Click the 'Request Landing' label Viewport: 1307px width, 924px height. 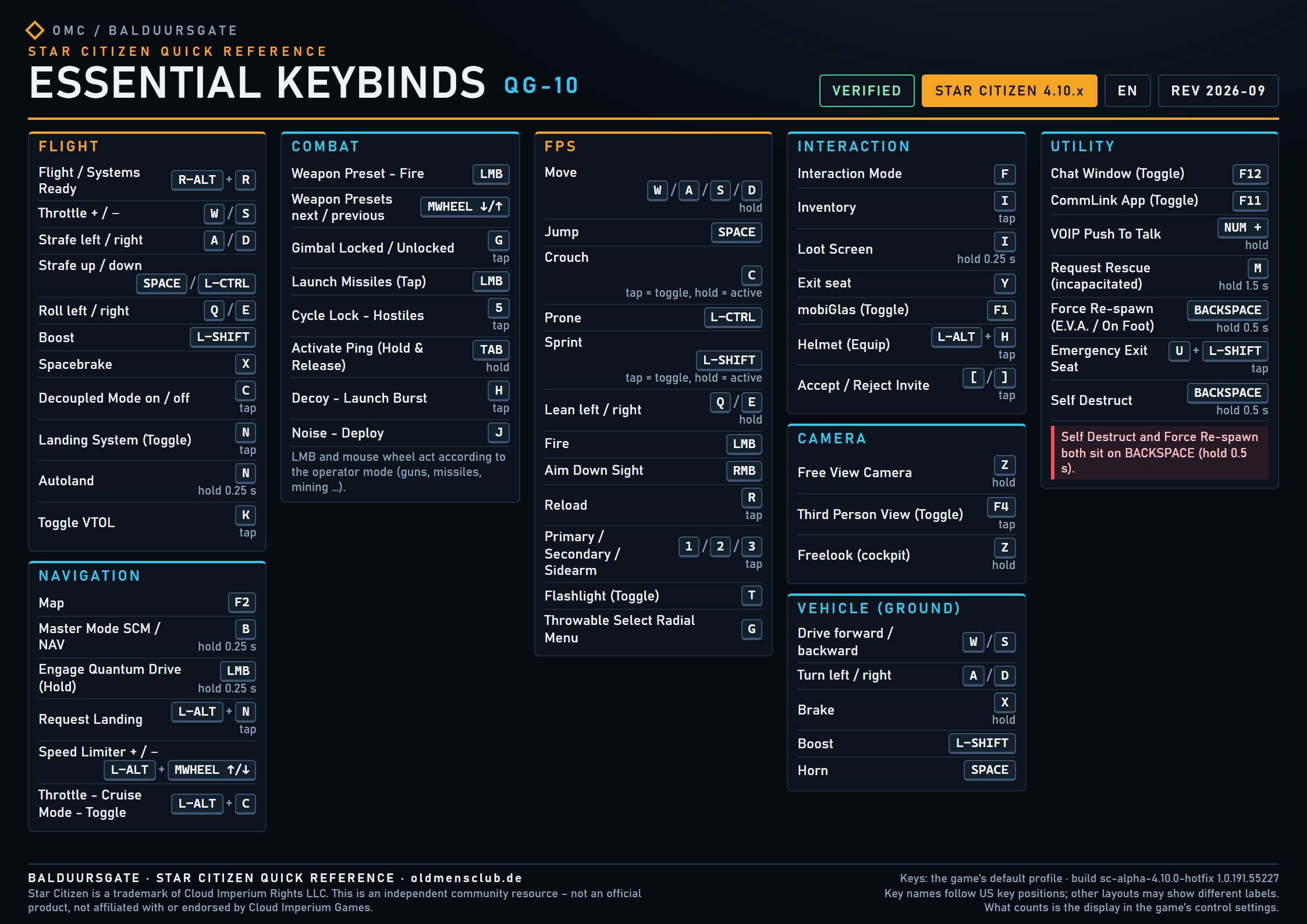(90, 719)
